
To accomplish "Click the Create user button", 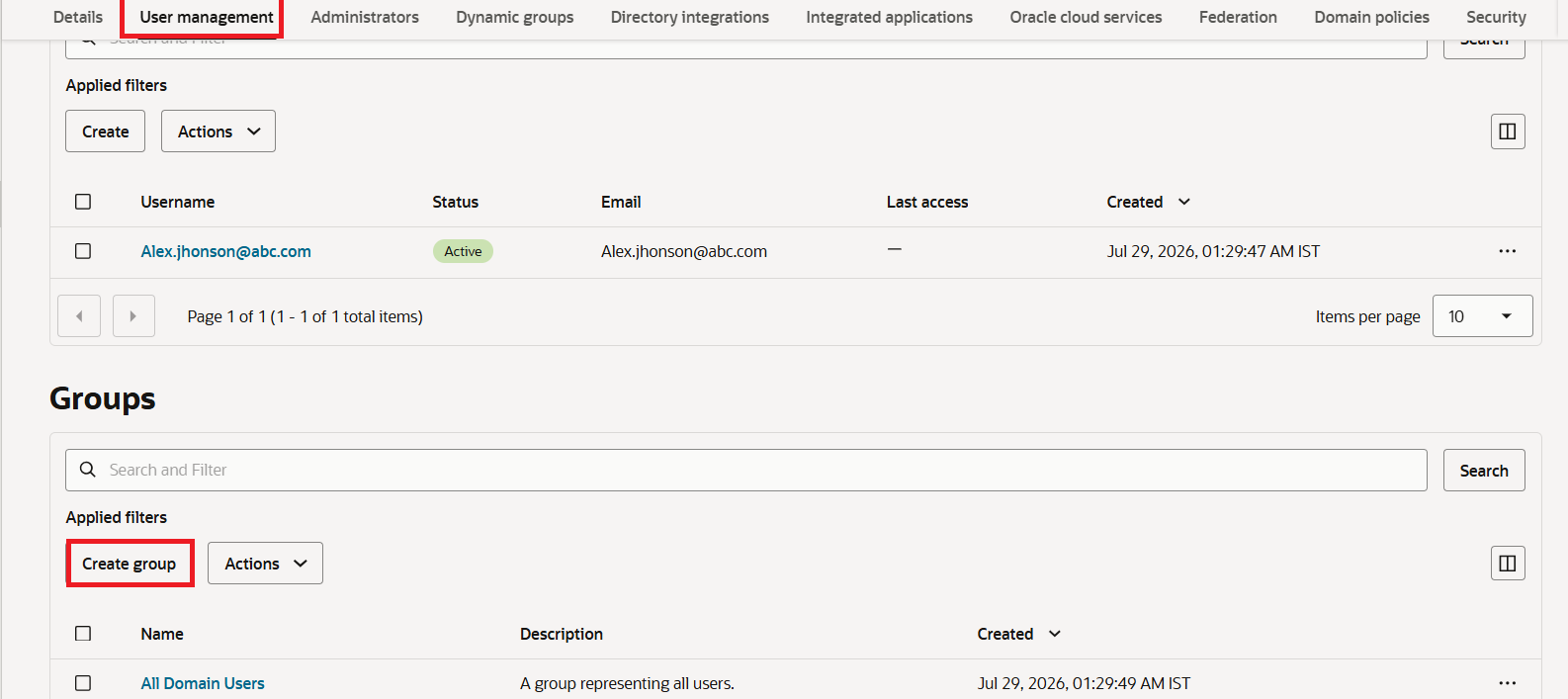I will 106,131.
